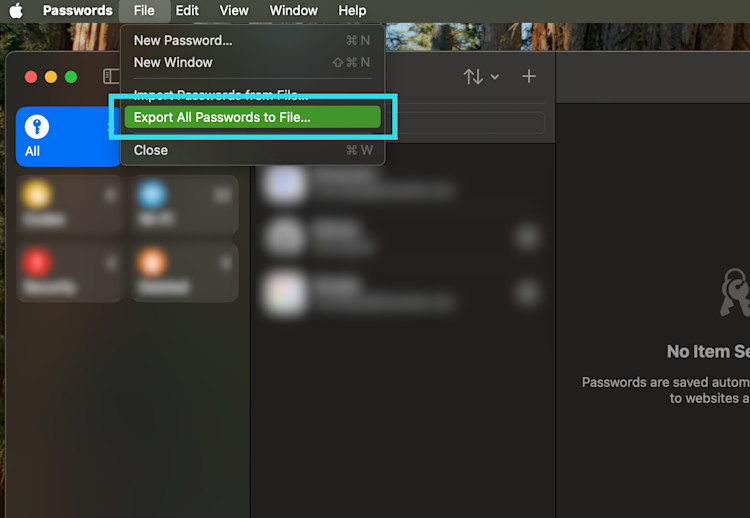This screenshot has width=750, height=518.
Task: Select the red Security category tile
Action: pos(68,272)
